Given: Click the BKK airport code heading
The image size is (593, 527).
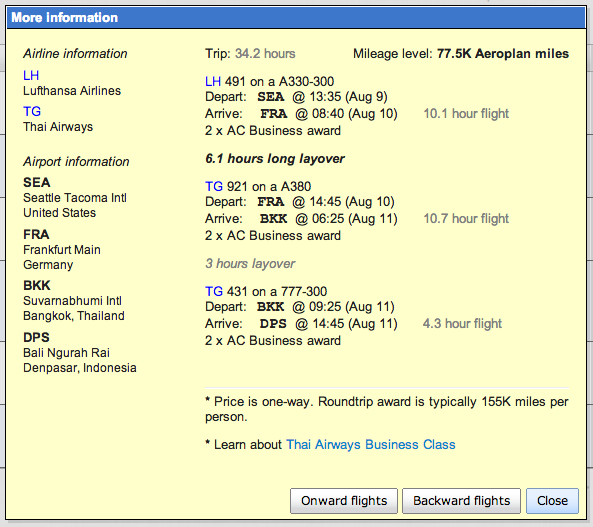Looking at the screenshot, I should pos(37,285).
